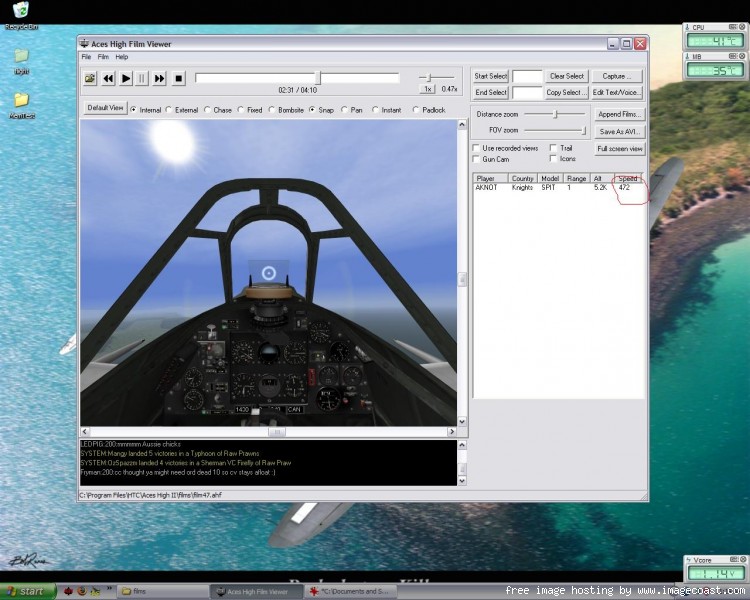Click the film timeline position slider
The width and height of the screenshot is (750, 600).
click(318, 78)
